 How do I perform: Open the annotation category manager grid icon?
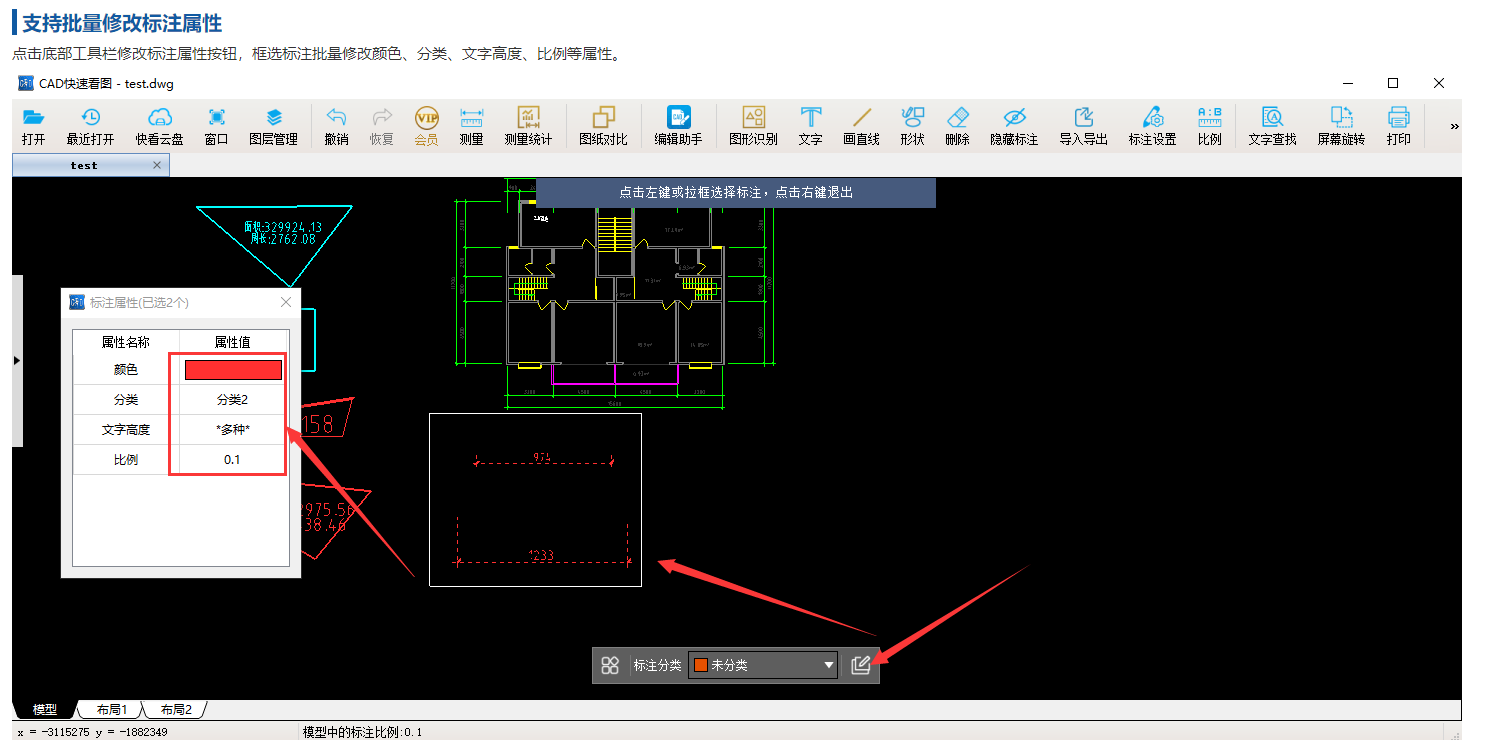(x=610, y=665)
